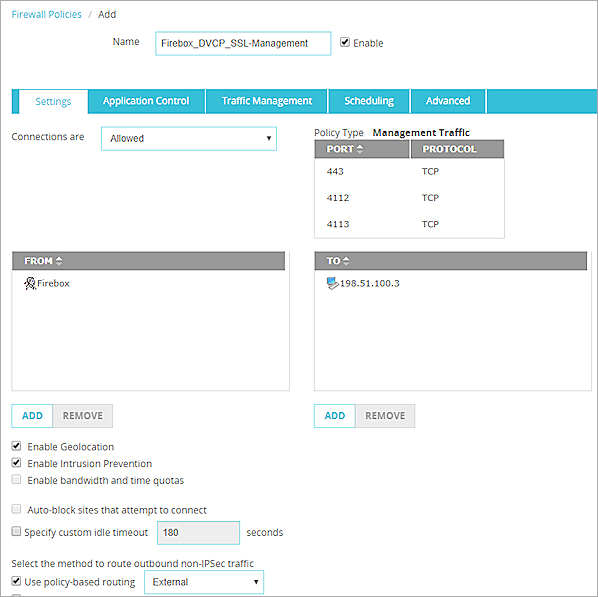Sort the PORT column with its arrows
Viewport: 598px width, 597px height.
point(360,149)
